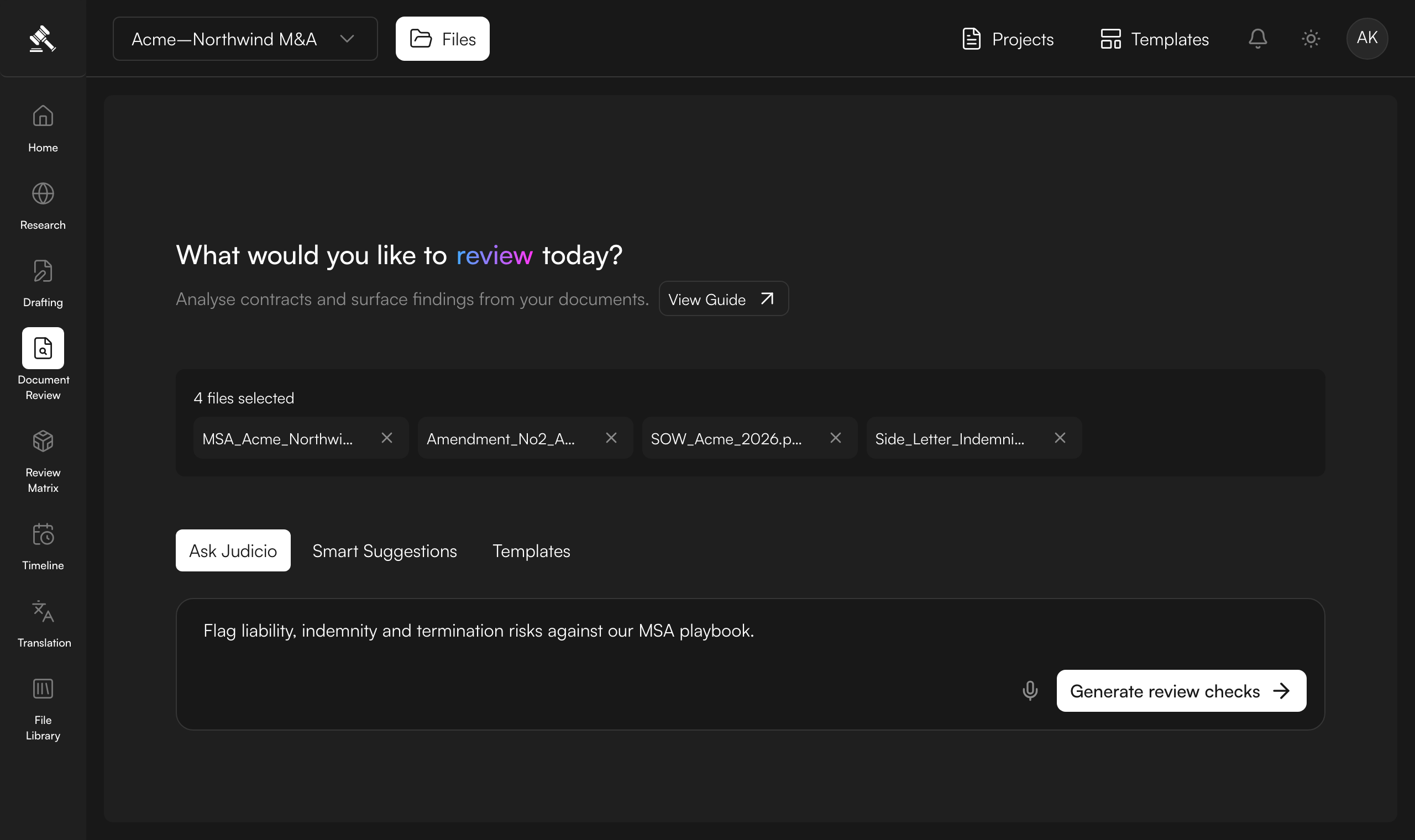Open the File Library icon

43,689
